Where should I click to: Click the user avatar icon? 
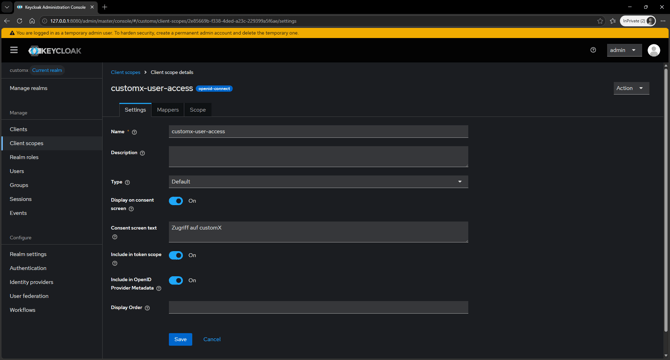click(x=653, y=50)
